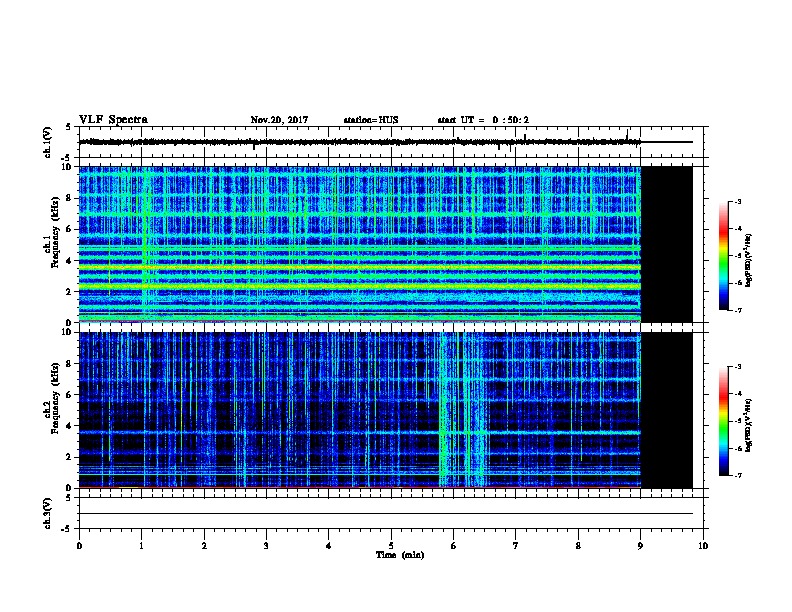Click the time axis tick label '0'

tap(79, 545)
